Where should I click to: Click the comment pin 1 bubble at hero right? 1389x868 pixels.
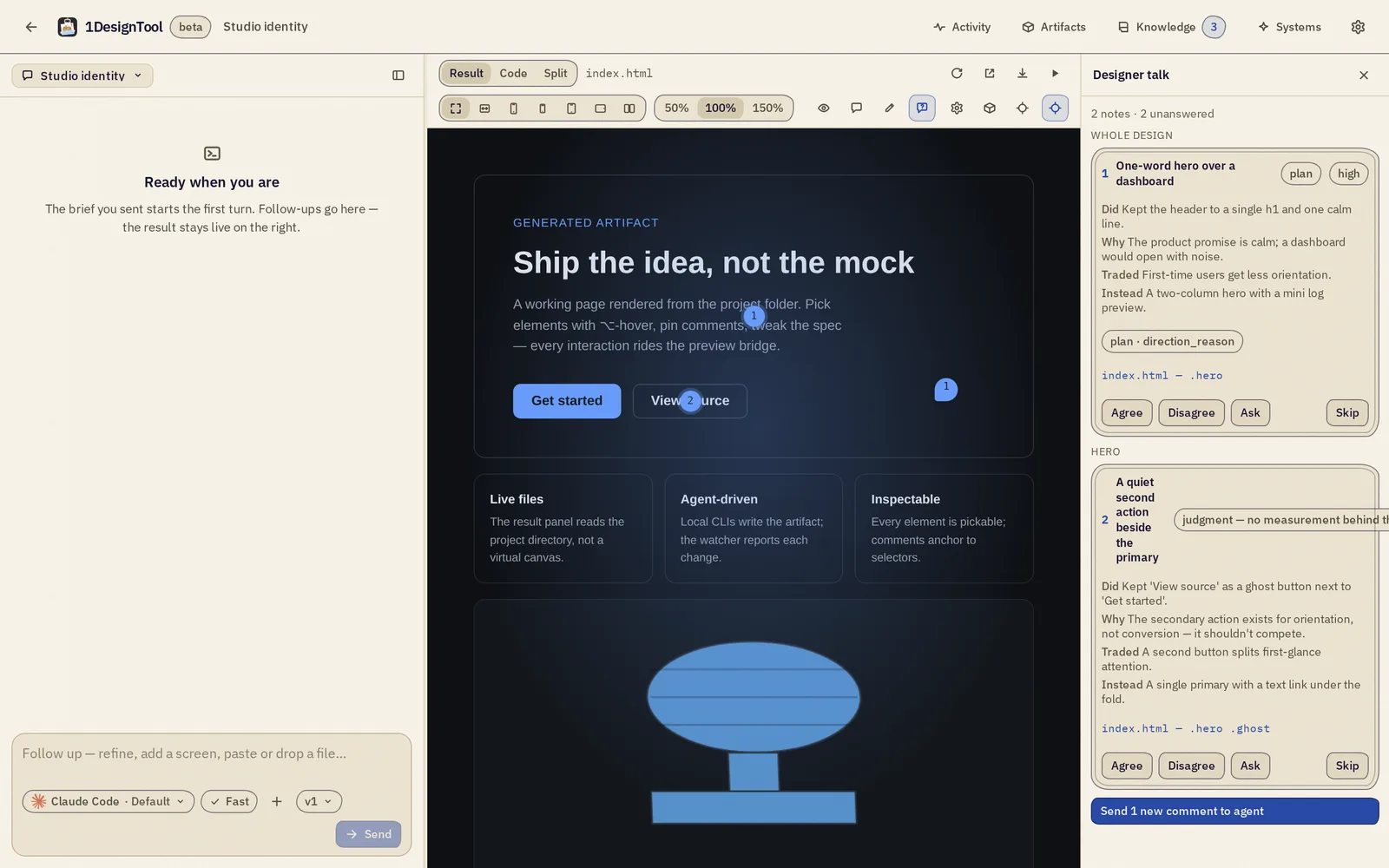(x=946, y=389)
